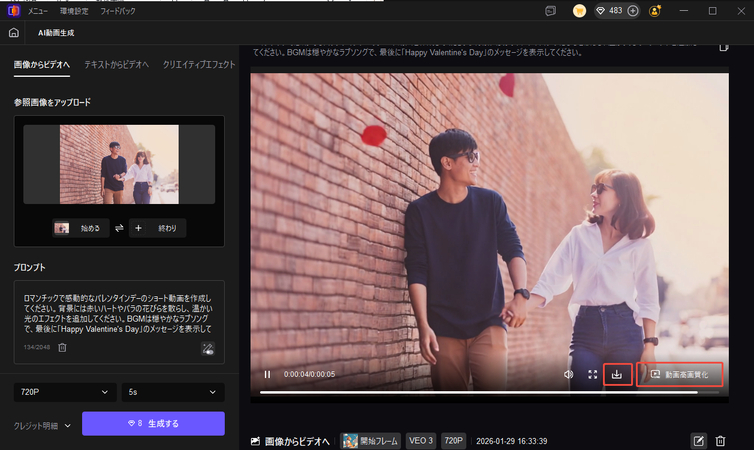Add credits with the plus icon
Viewport: 754px width, 450px height.
[633, 11]
